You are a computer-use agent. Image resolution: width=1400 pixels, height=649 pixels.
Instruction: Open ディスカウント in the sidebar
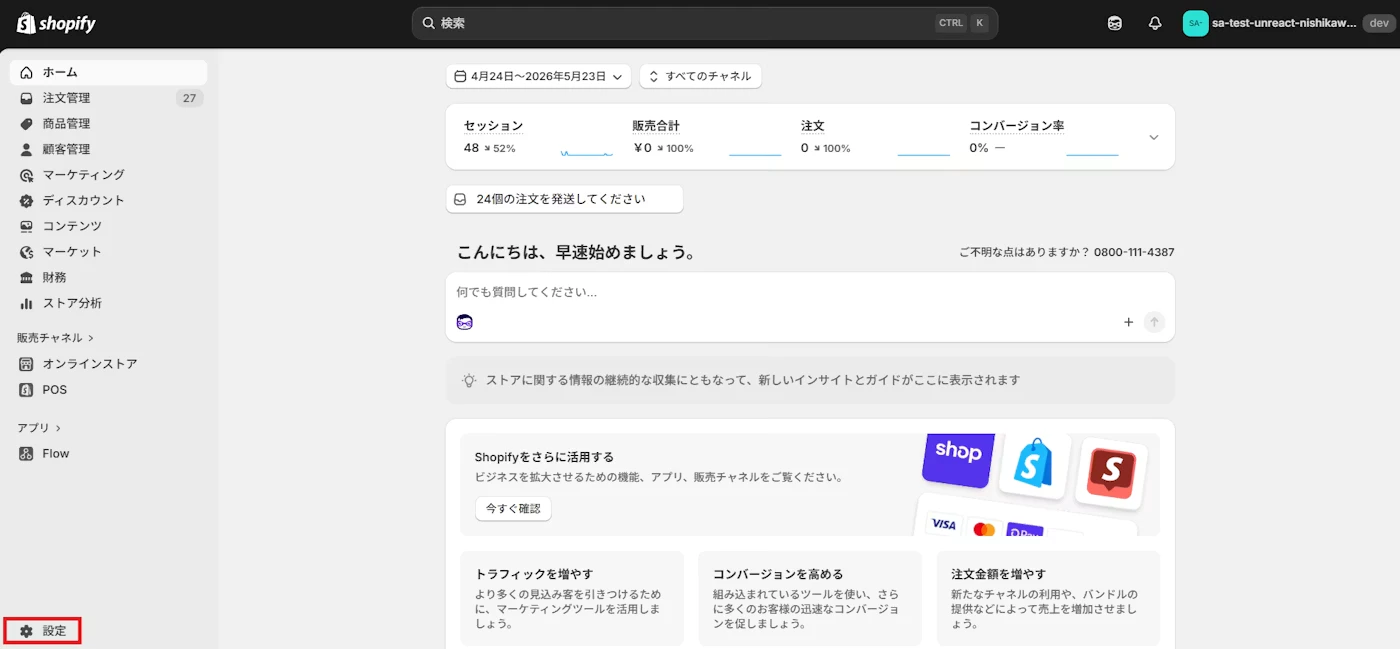[x=108, y=200]
